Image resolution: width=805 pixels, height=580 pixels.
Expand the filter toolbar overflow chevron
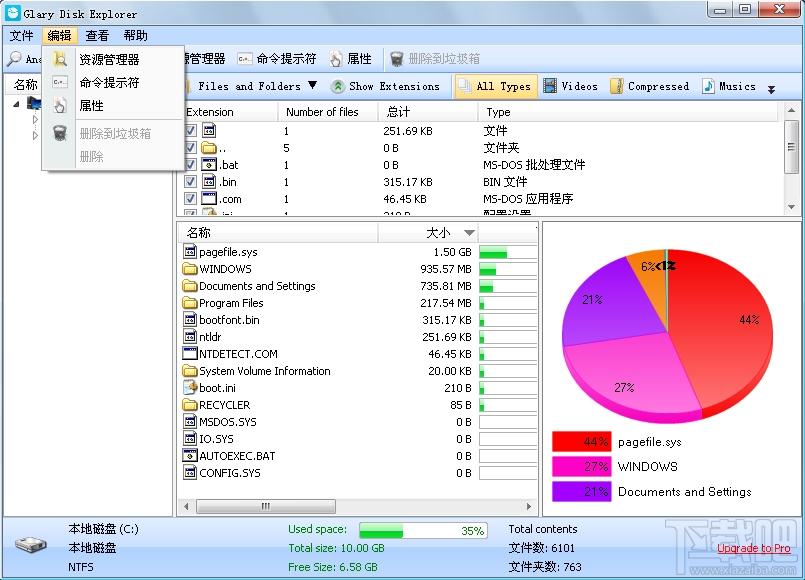(771, 89)
